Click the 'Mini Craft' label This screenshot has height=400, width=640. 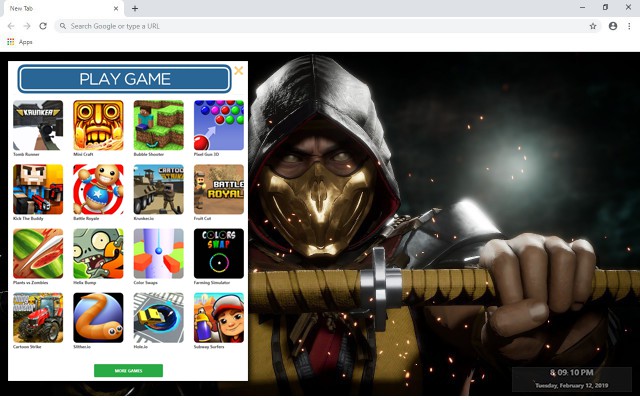pos(83,154)
